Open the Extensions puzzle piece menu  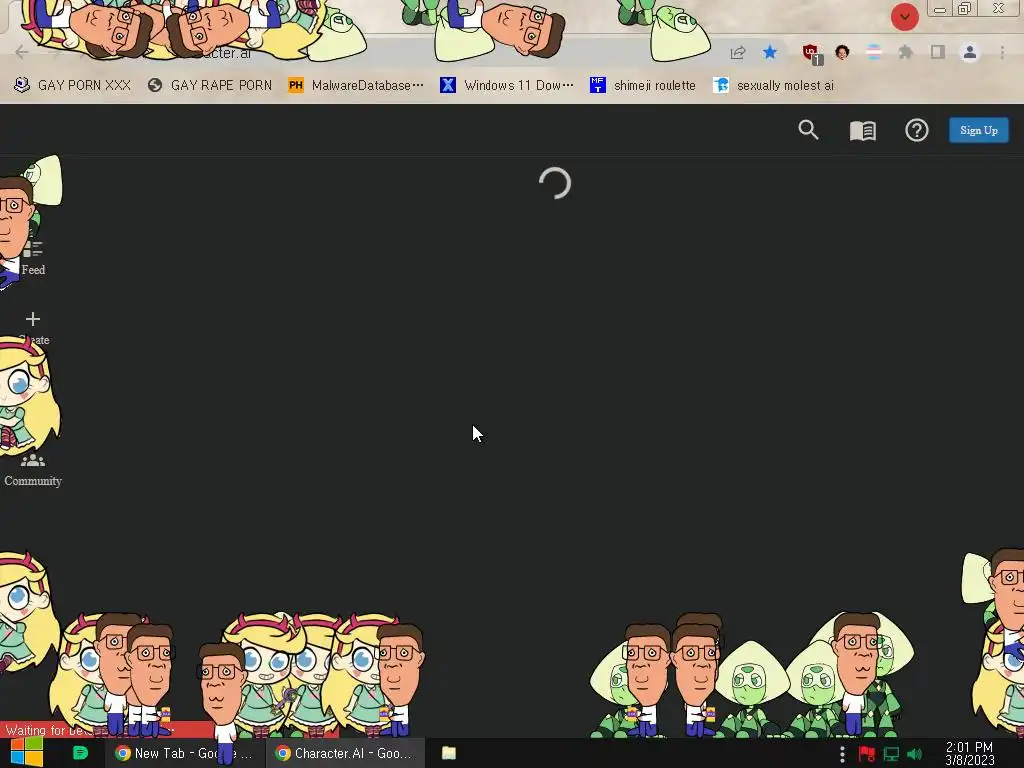[905, 52]
